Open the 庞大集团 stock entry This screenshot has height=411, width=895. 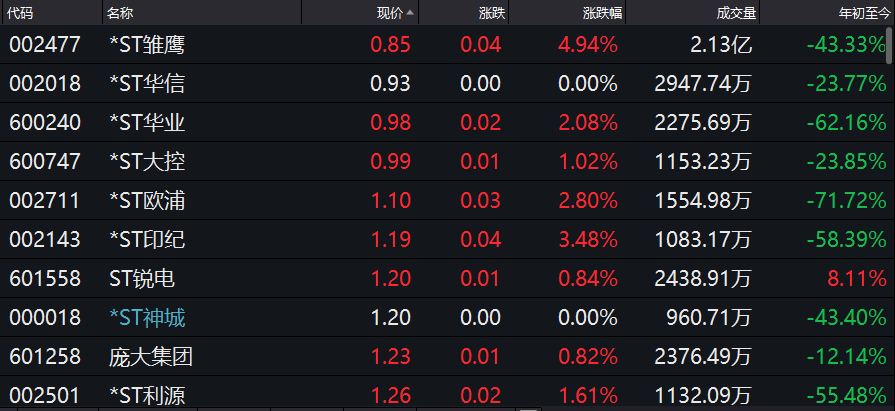[151, 357]
